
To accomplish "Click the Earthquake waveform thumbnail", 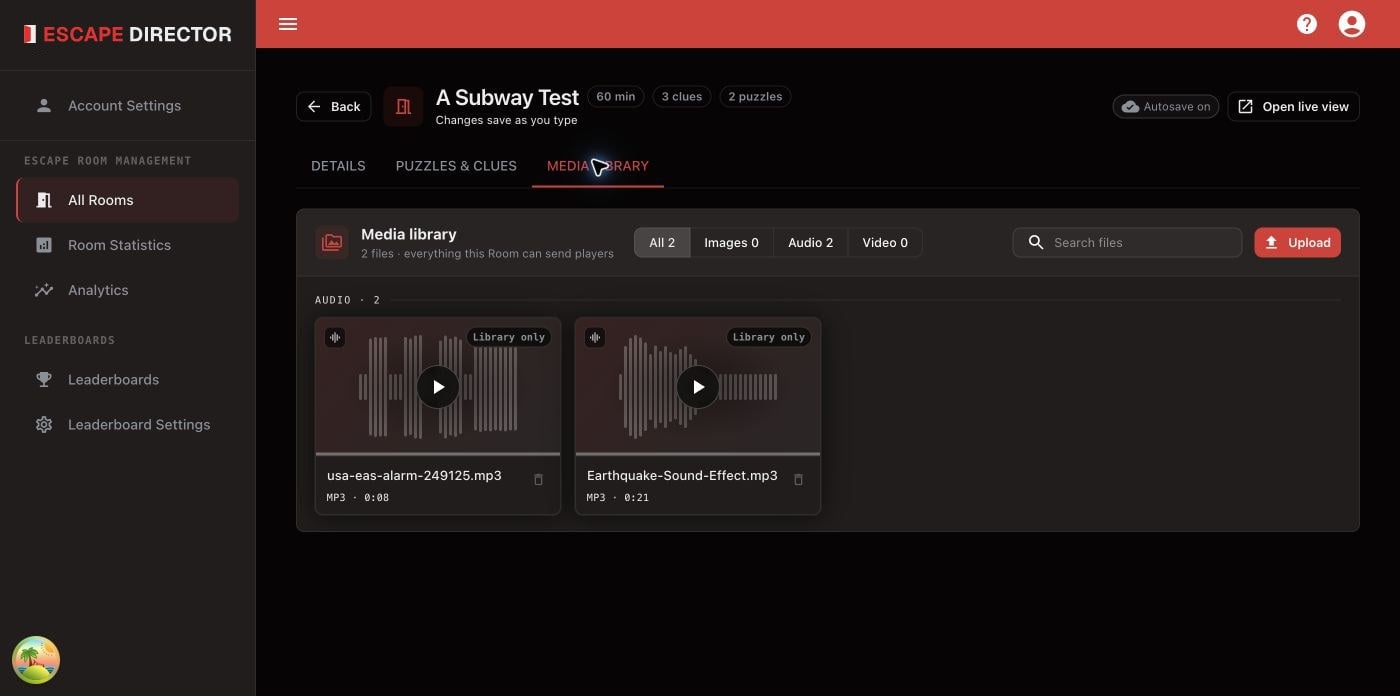I will point(698,386).
